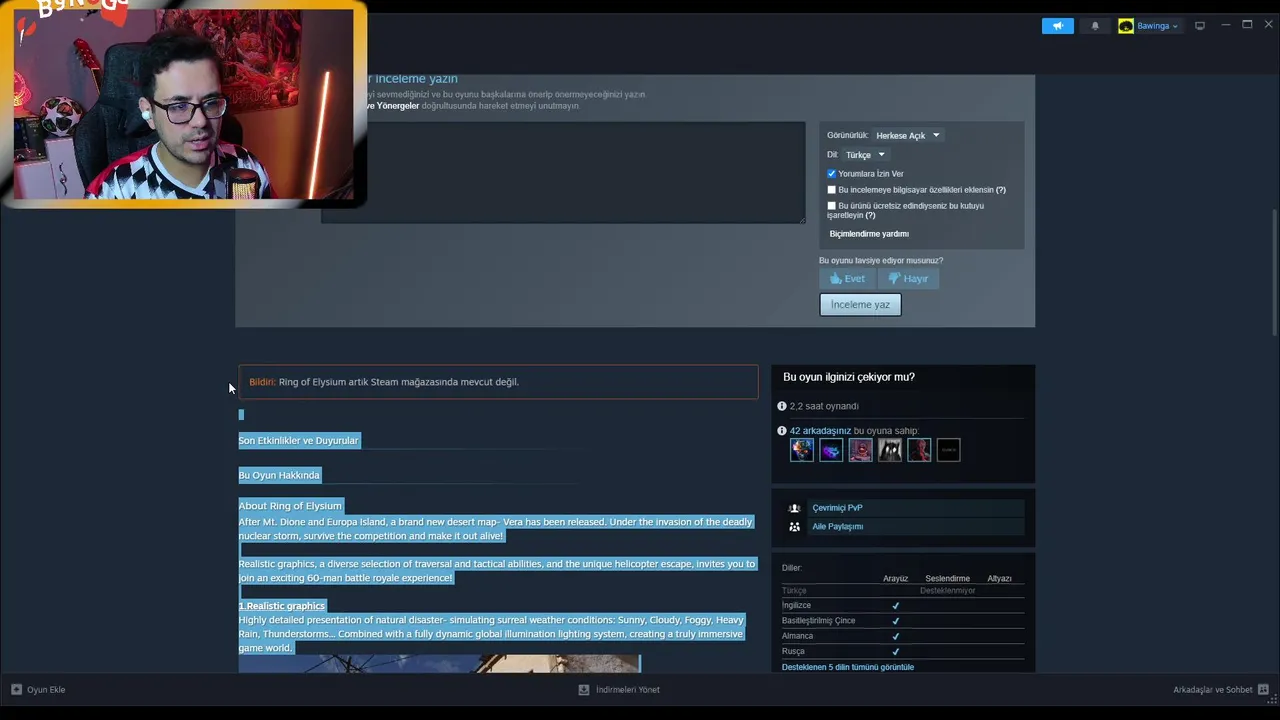Click the Türkçe Desteklenmiyor row

tap(902, 591)
